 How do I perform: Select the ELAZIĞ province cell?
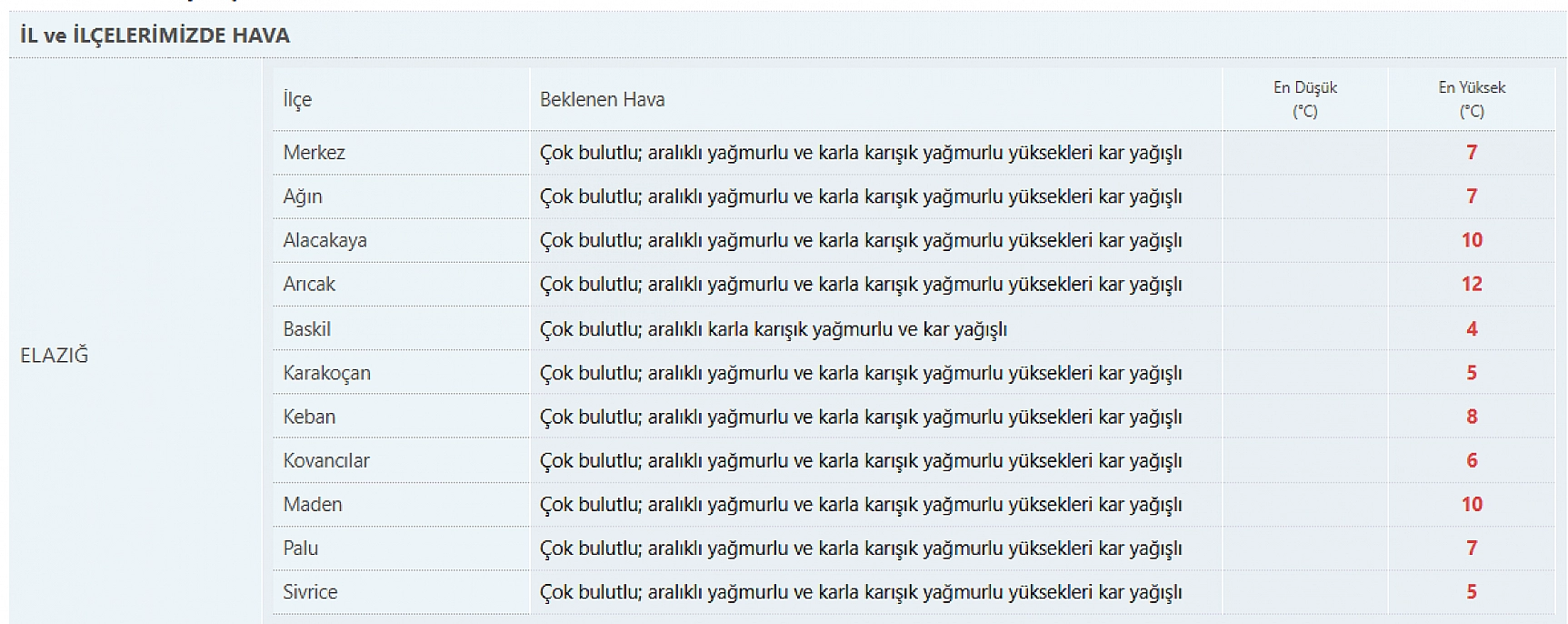pyautogui.click(x=55, y=356)
